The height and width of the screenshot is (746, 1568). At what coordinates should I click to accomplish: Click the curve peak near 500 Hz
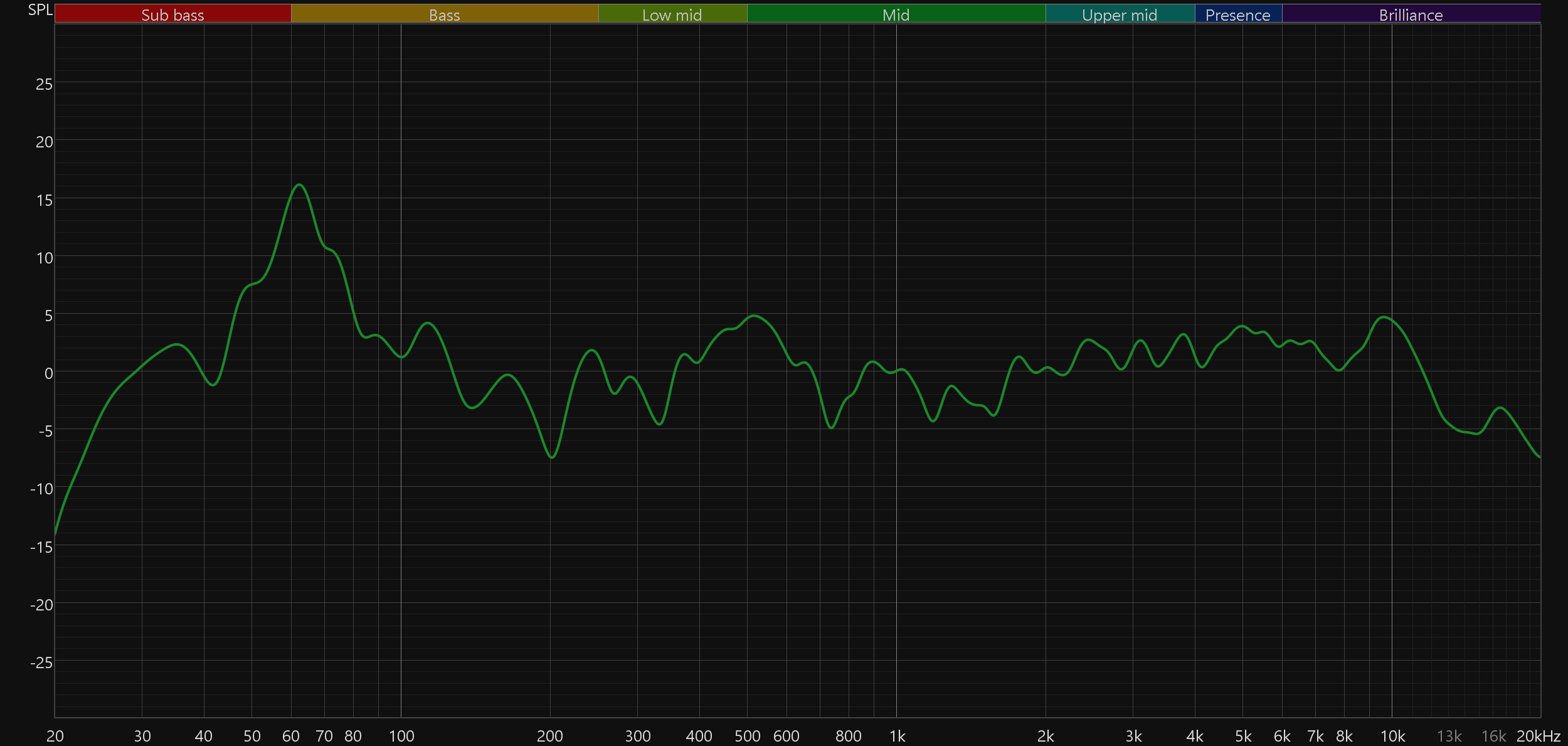755,316
